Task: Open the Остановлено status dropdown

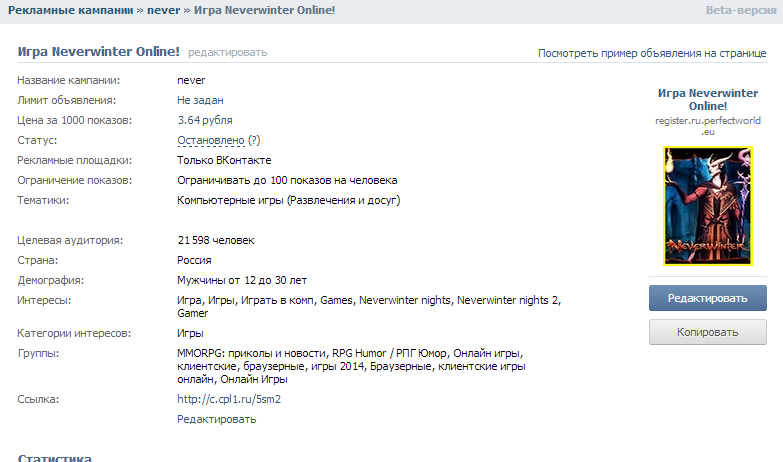Action: pyautogui.click(x=211, y=140)
